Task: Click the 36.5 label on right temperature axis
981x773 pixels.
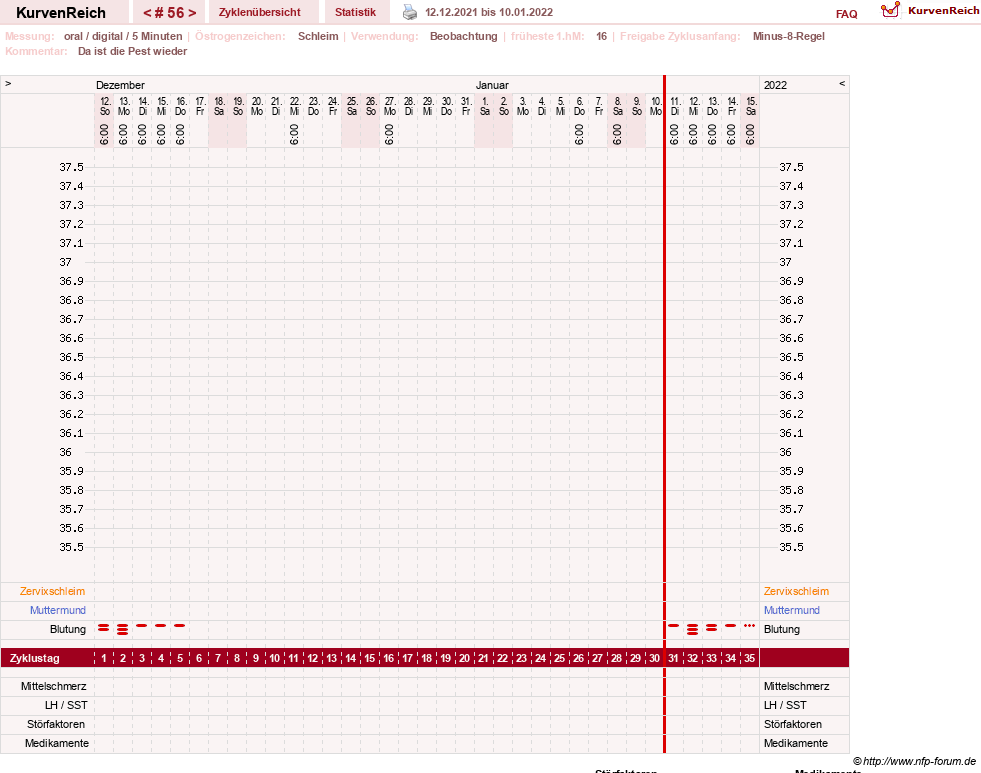Action: [791, 357]
